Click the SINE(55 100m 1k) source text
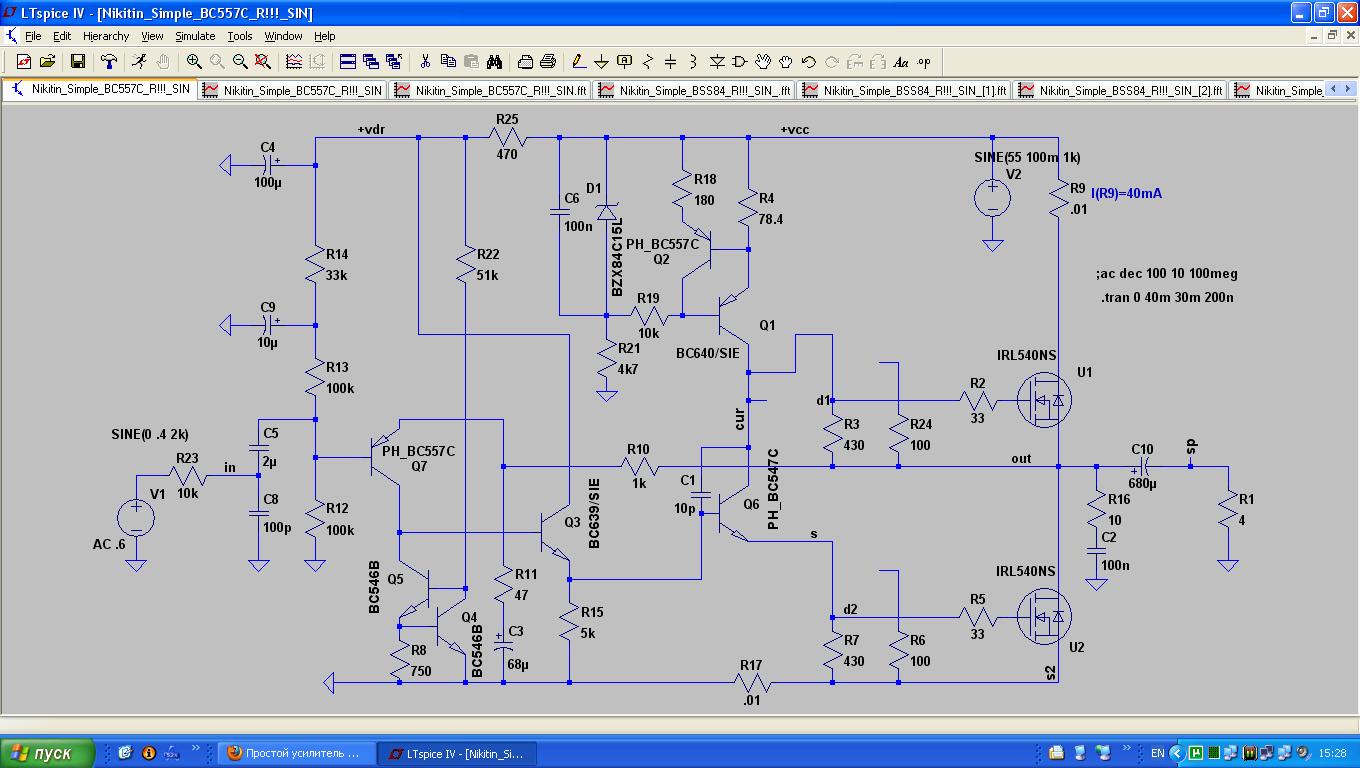This screenshot has height=768, width=1360. pyautogui.click(x=1027, y=158)
